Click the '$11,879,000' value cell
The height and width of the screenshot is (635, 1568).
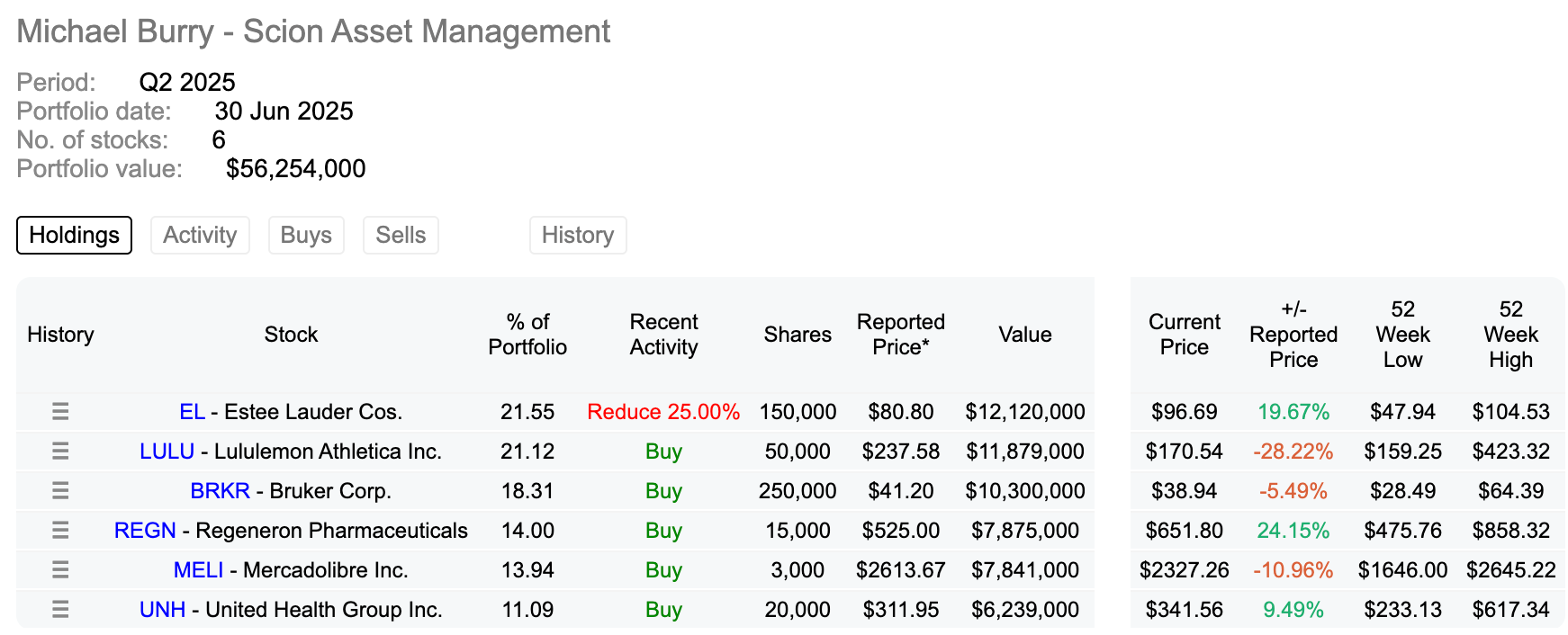point(1025,452)
